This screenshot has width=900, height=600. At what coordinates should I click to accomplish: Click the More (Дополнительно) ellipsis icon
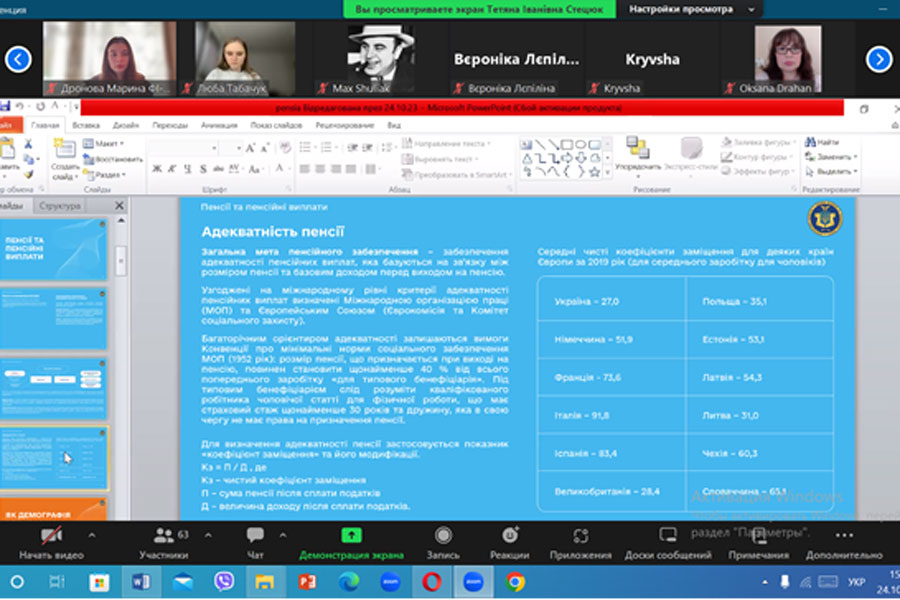(843, 535)
